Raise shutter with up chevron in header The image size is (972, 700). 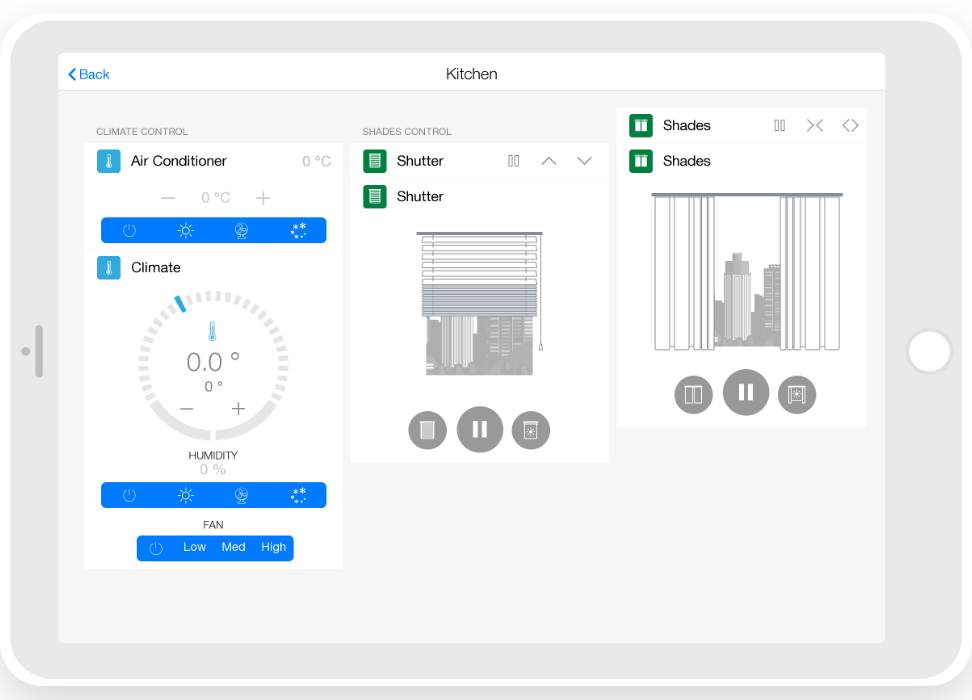549,161
